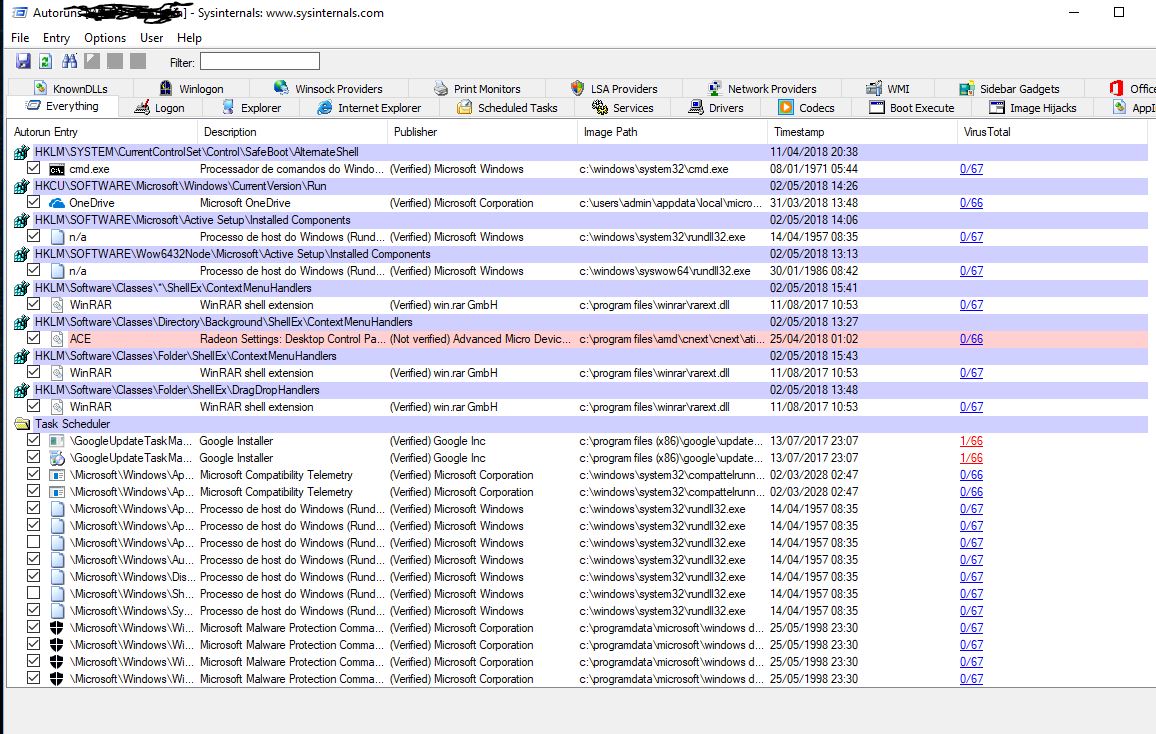Click the first Malware Protection shield icon
Screen dimensions: 1156x734
pos(57,628)
